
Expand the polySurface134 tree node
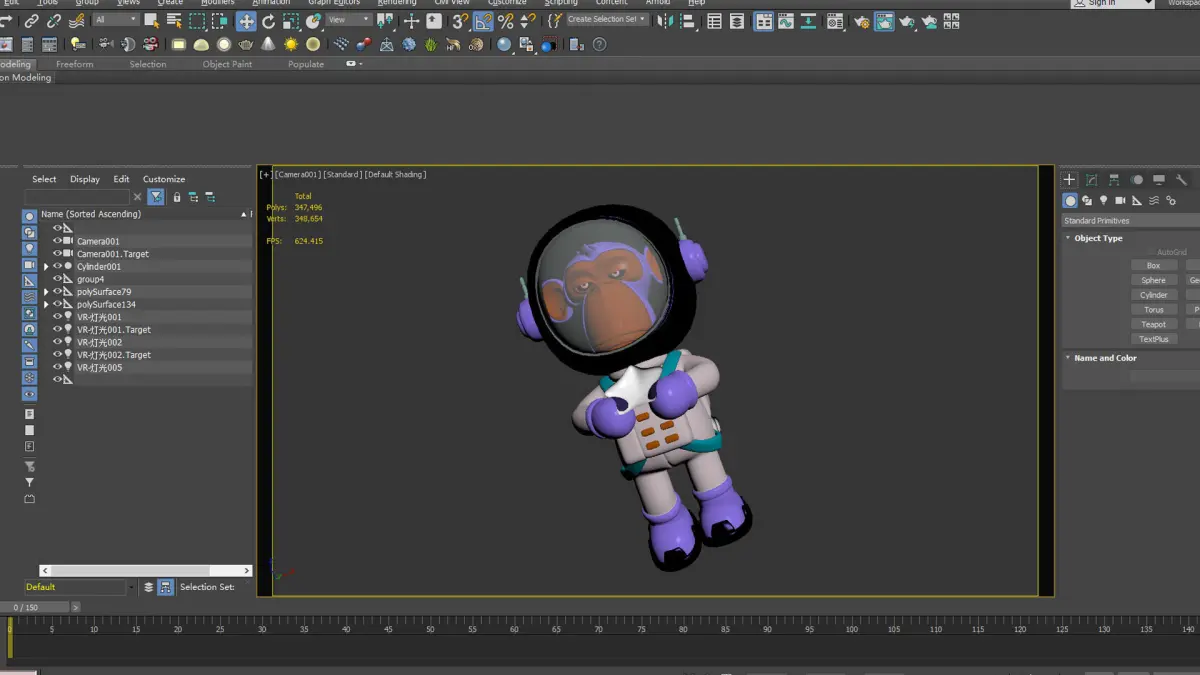[x=46, y=304]
